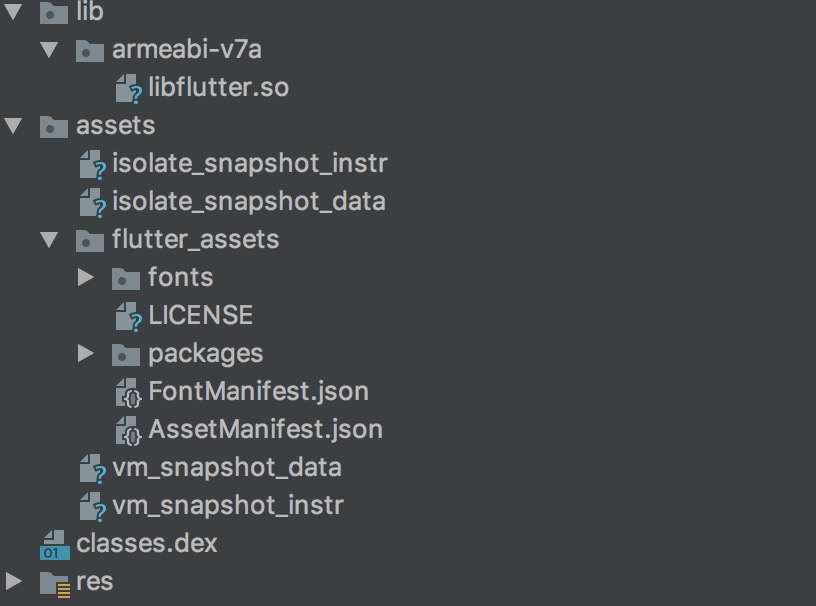
Task: Click the LICENSE file icon
Action: click(x=128, y=317)
